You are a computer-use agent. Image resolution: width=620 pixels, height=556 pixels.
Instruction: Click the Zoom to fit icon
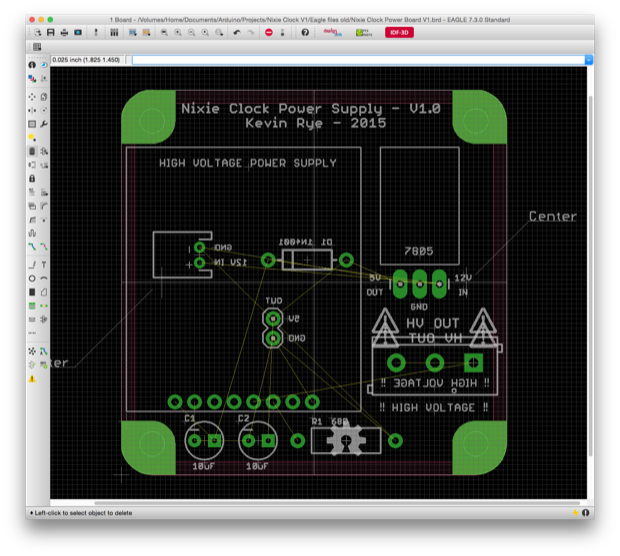164,32
